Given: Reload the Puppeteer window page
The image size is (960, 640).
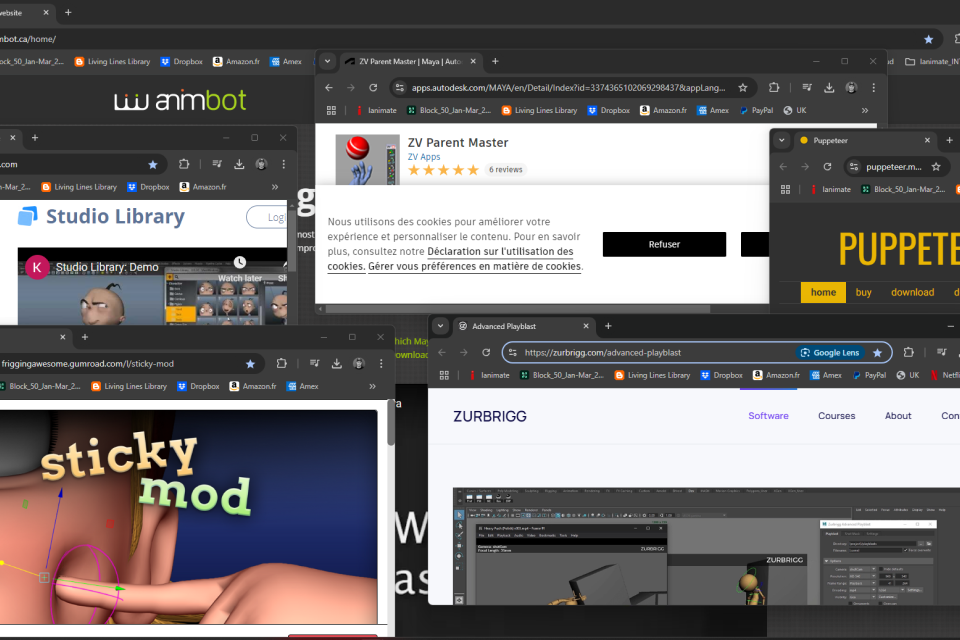Looking at the screenshot, I should point(827,167).
